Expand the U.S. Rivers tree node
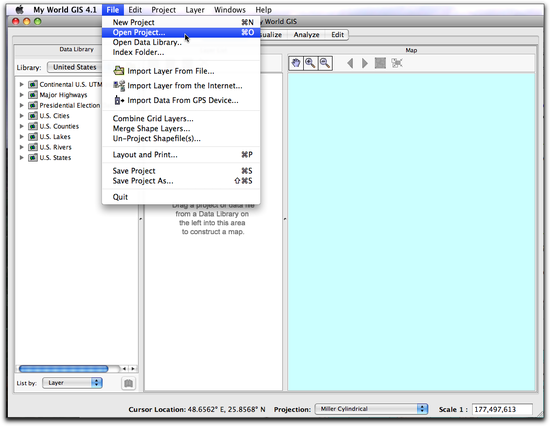Screen dimensions: 550x426 (21, 147)
